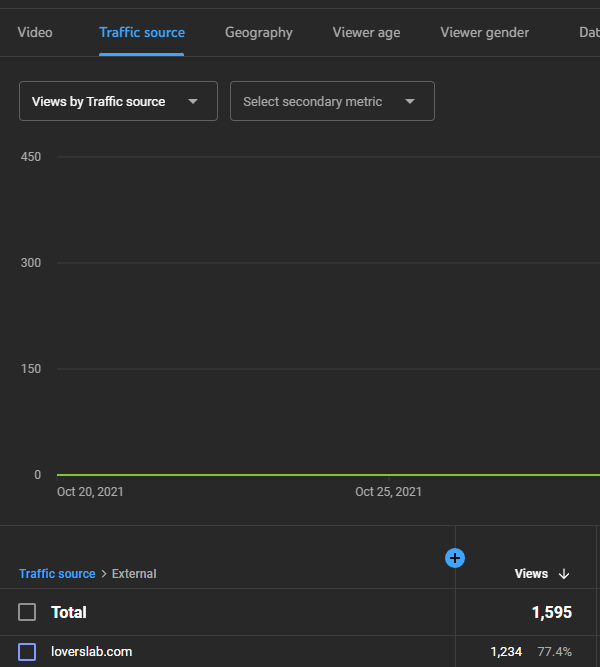Click the 77.4% share value
This screenshot has height=667, width=600.
click(554, 652)
